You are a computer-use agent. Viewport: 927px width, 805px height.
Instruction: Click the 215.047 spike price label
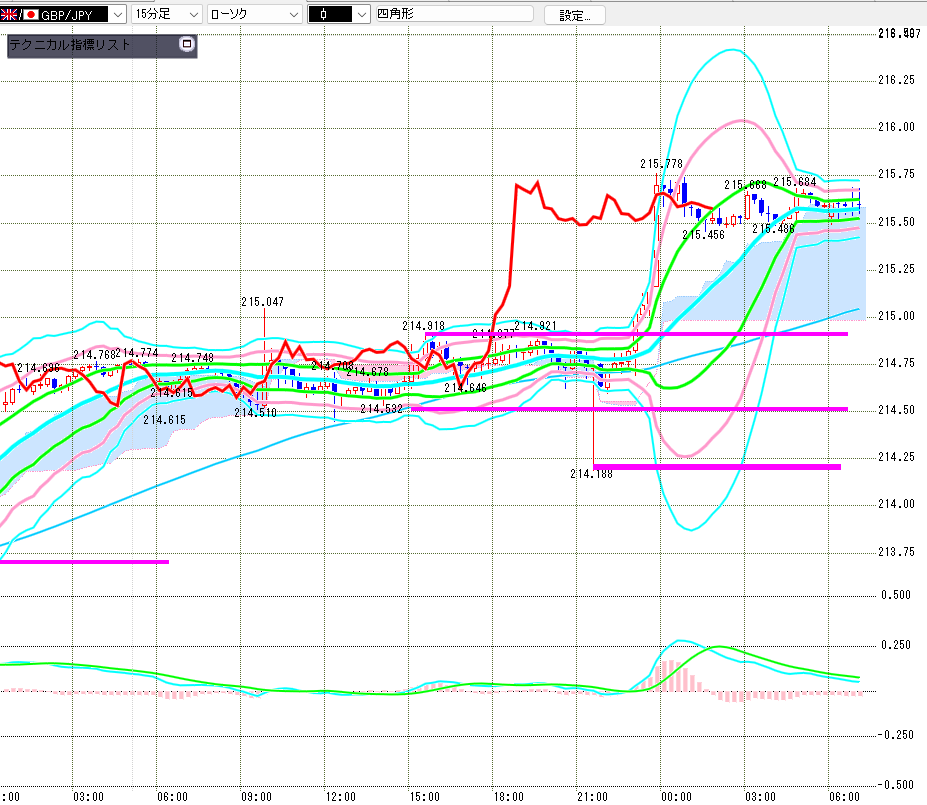pos(262,302)
